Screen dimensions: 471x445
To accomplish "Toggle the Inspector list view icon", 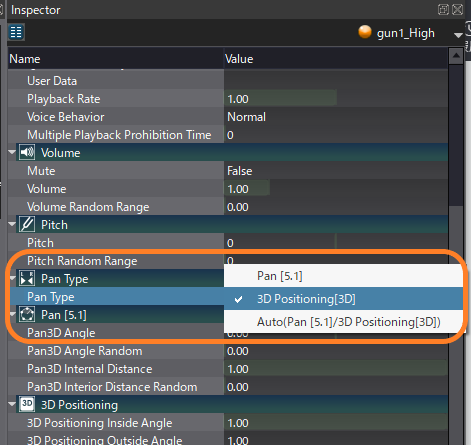I will pos(16,32).
